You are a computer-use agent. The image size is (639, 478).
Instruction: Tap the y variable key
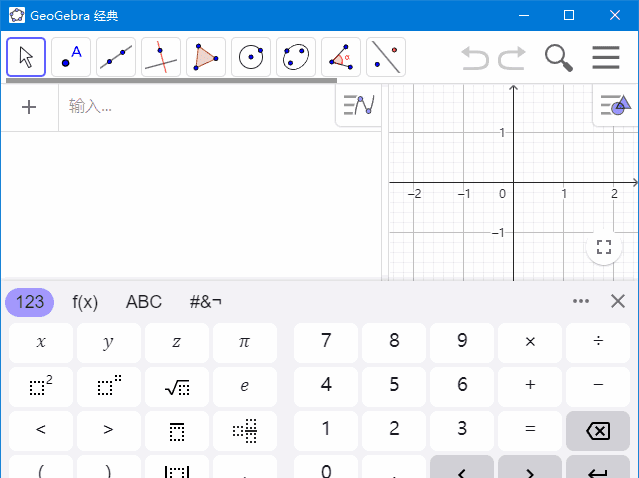[x=109, y=343]
